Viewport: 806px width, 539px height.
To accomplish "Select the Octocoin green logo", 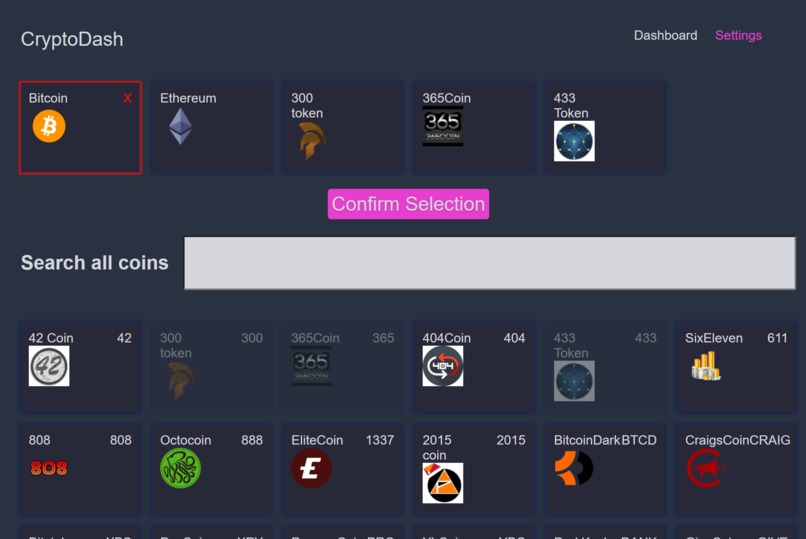I will pos(180,468).
